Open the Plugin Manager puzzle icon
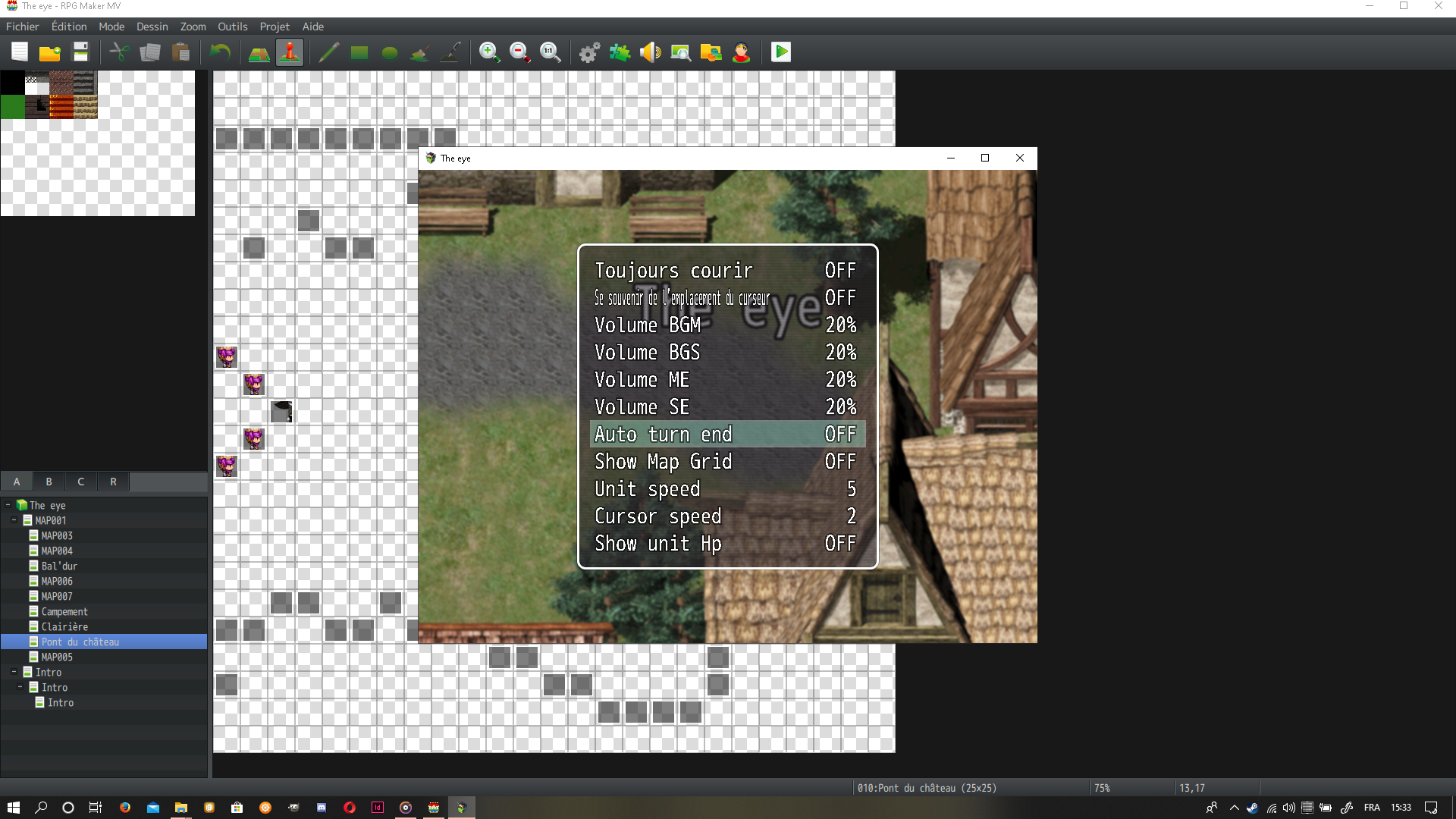1456x819 pixels. (620, 52)
